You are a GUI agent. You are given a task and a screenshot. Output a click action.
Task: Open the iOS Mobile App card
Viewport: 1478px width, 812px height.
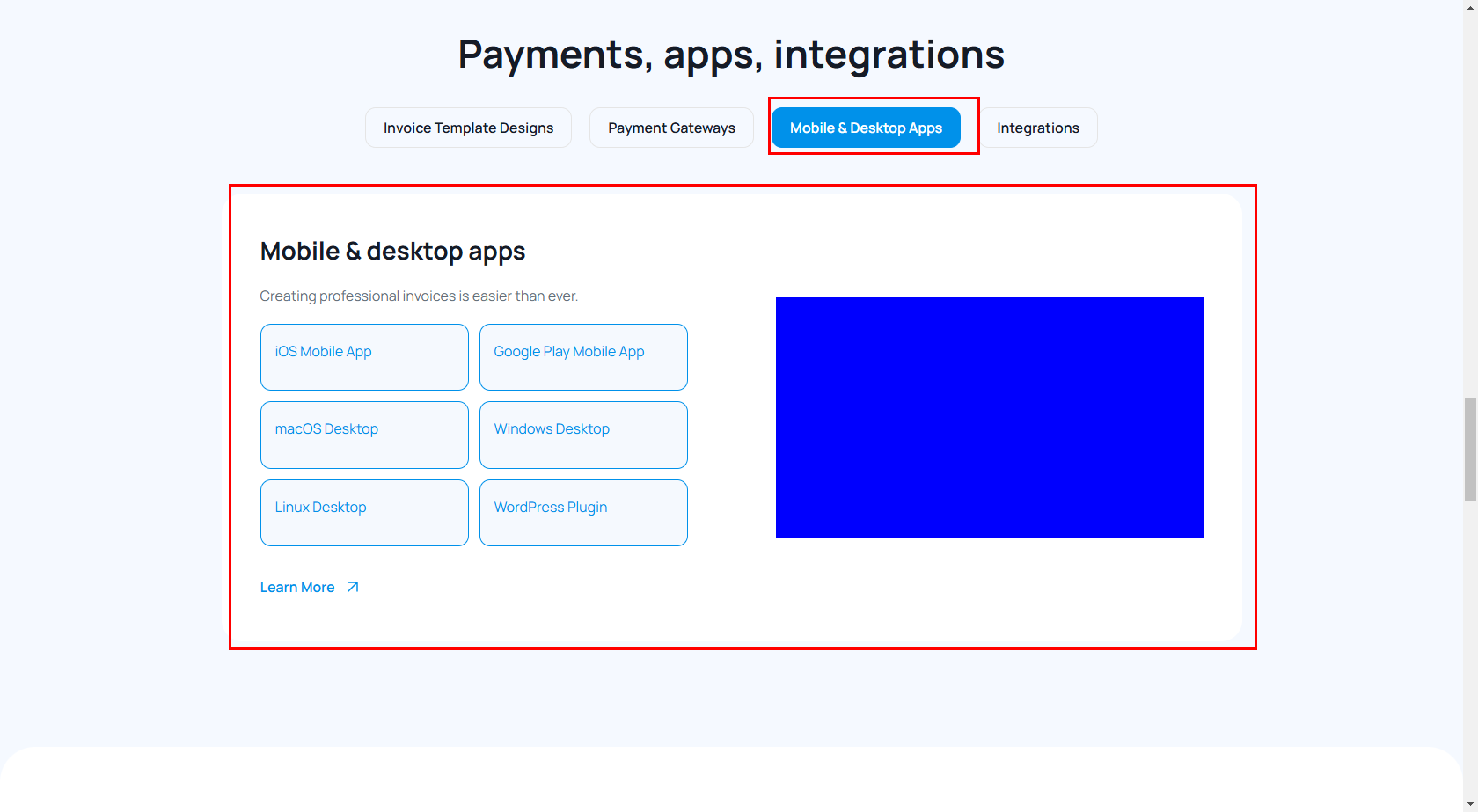click(x=364, y=357)
